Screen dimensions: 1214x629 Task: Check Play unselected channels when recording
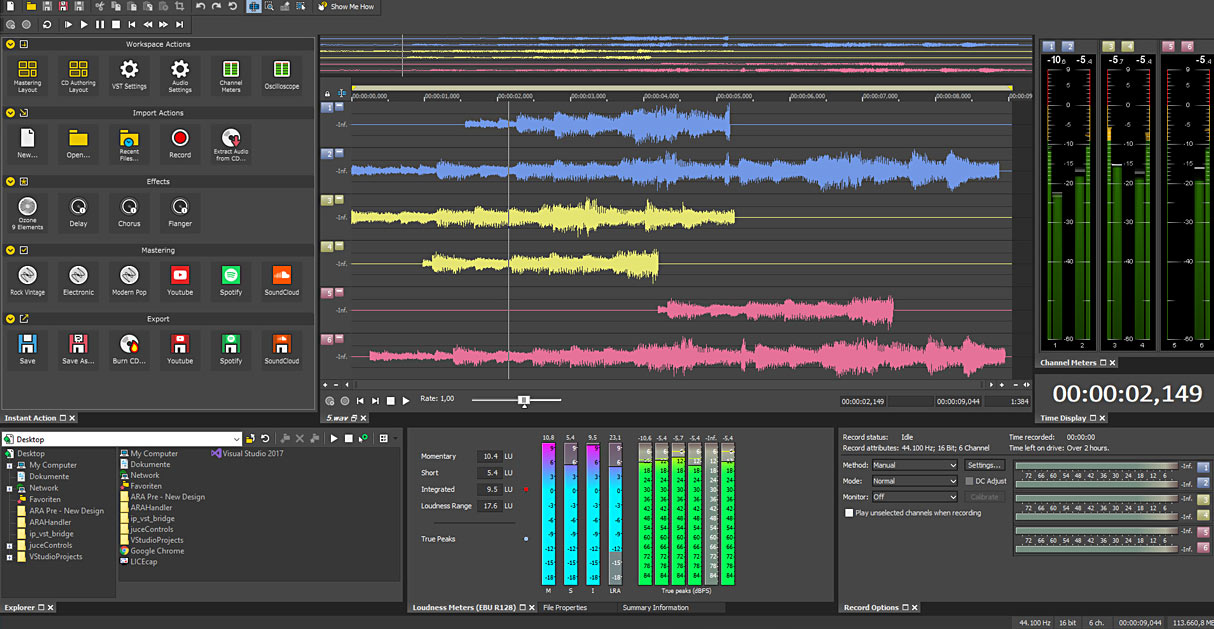(847, 513)
